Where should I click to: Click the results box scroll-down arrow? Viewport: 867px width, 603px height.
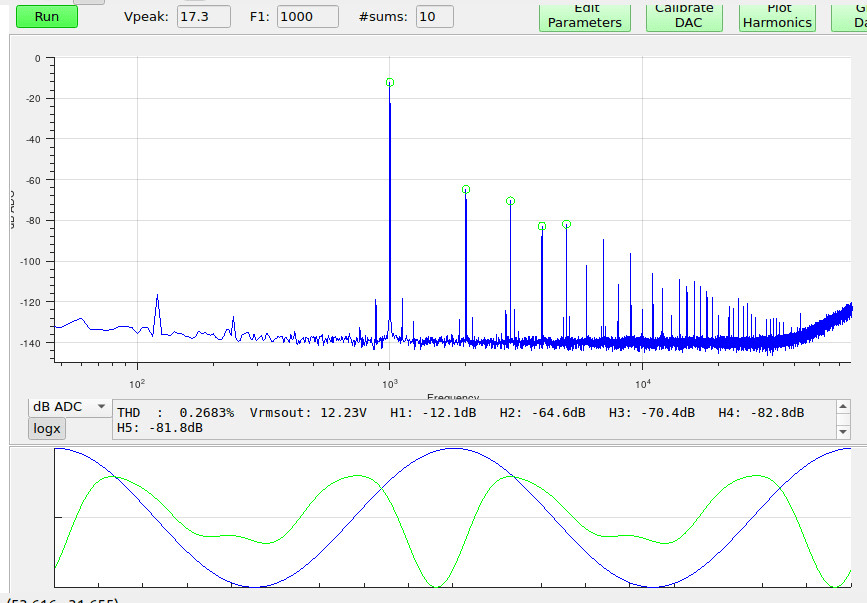(843, 432)
